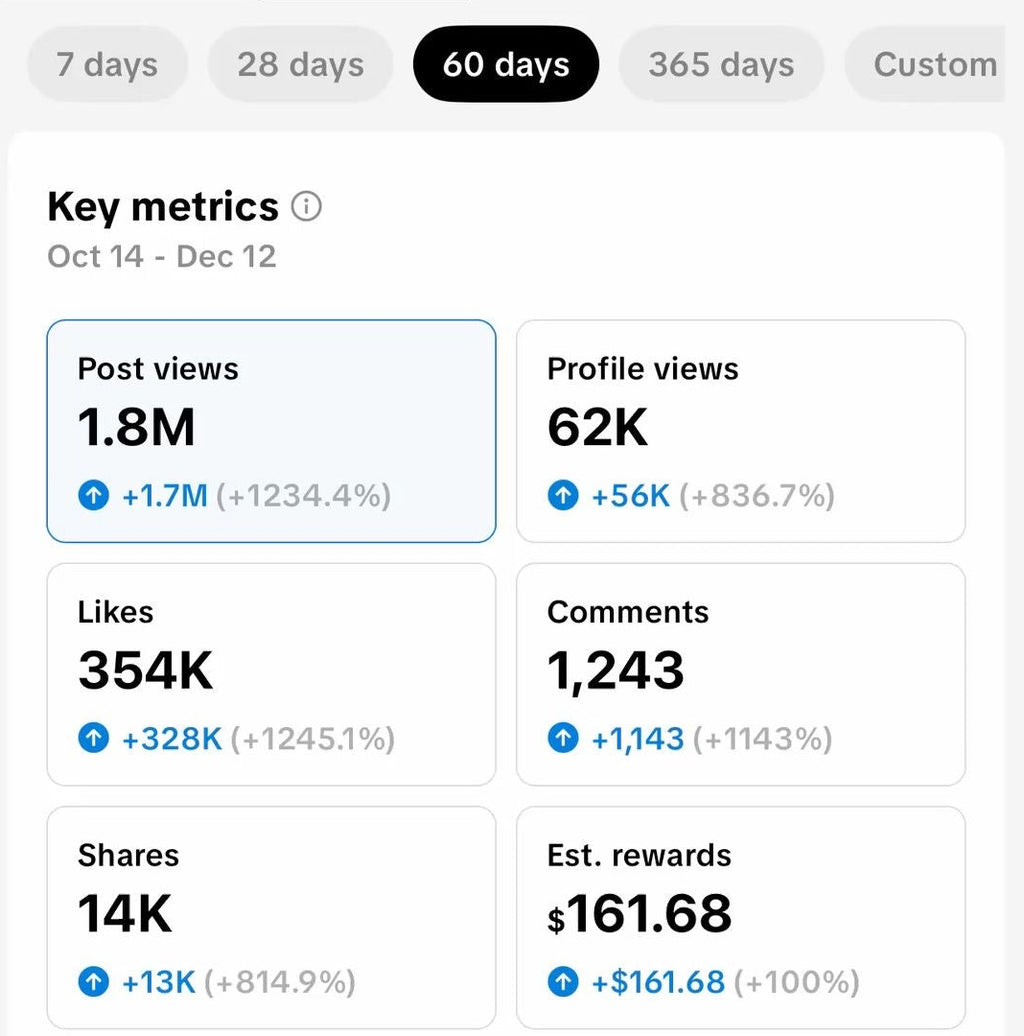Viewport: 1024px width, 1036px height.
Task: Click the up-arrow icon under Comments
Action: 563,739
